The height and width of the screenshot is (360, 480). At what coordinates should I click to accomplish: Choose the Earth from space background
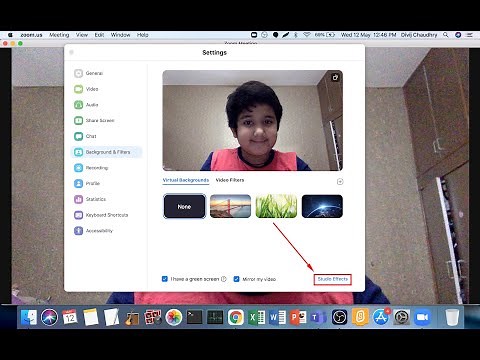(x=322, y=206)
